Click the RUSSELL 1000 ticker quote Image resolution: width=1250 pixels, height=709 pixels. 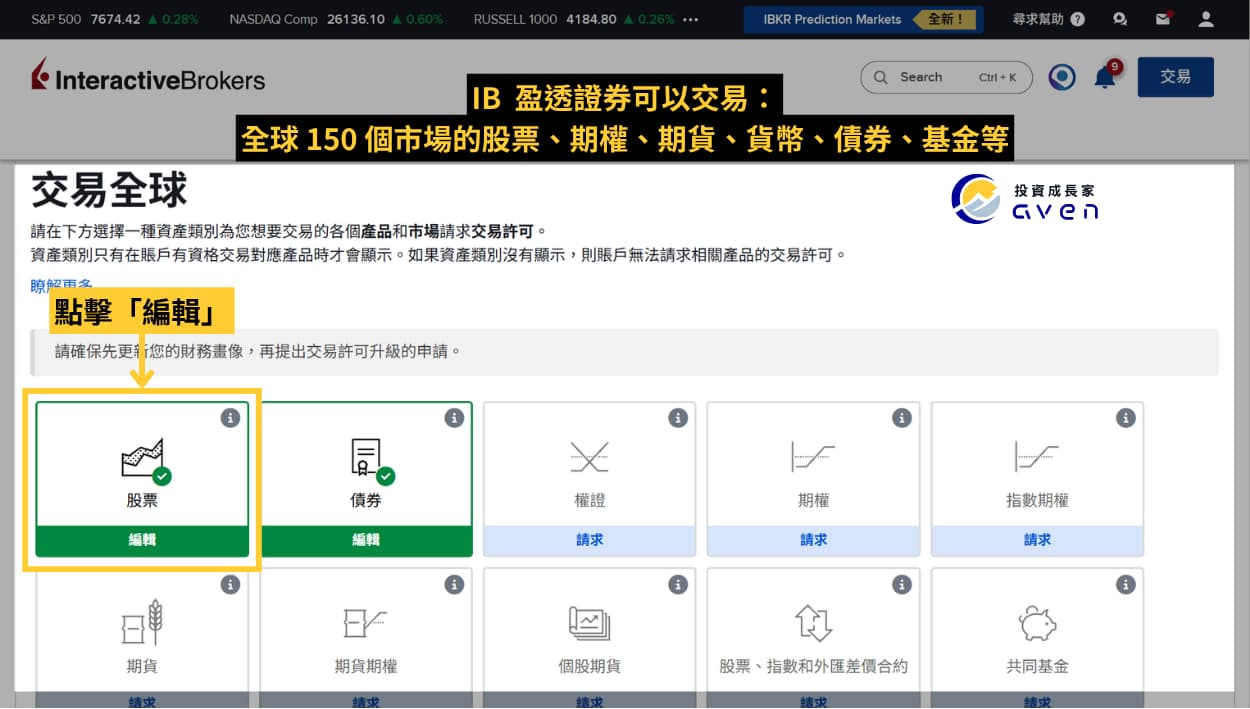pos(574,19)
